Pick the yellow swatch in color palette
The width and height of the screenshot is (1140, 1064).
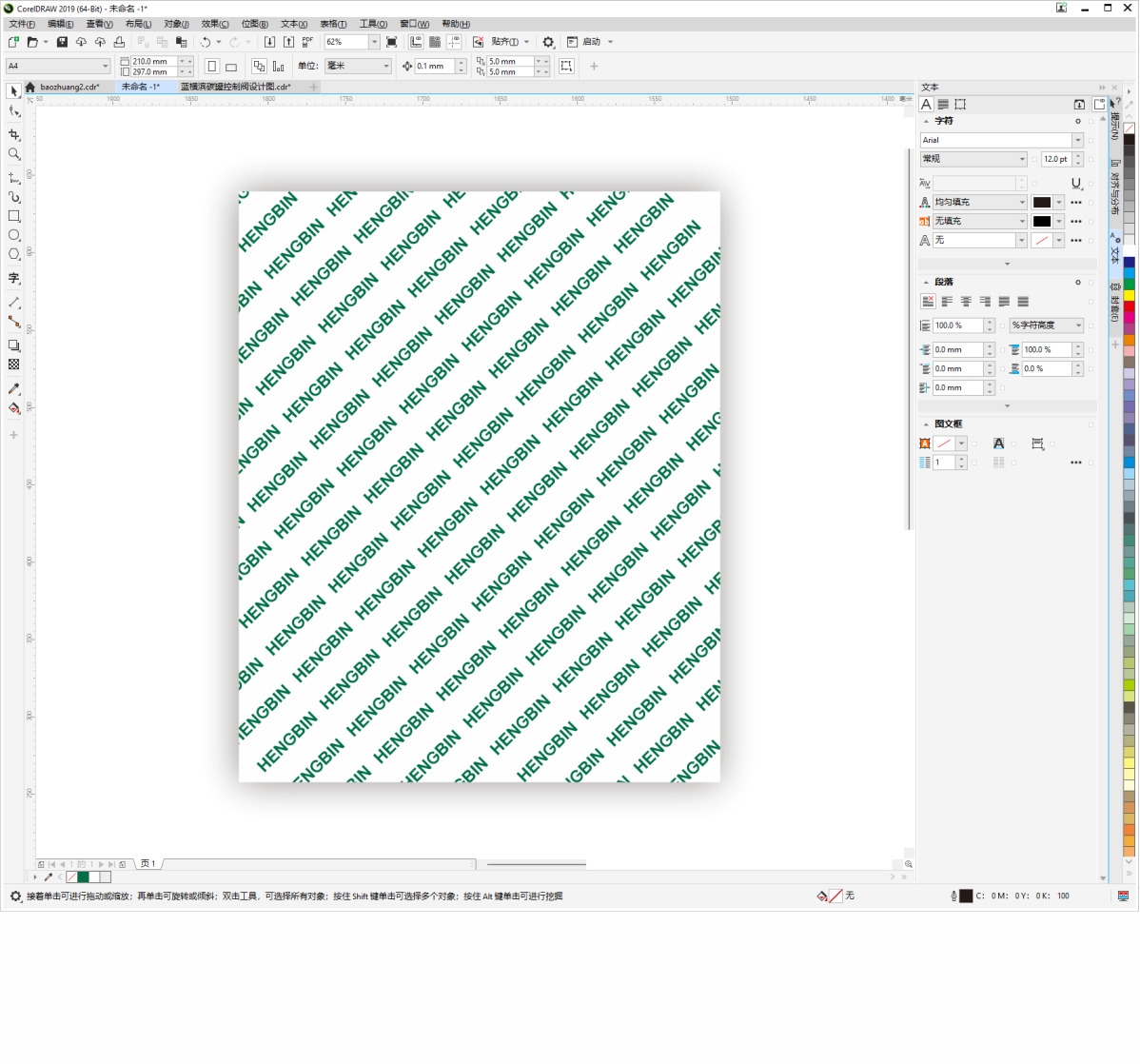(1130, 296)
